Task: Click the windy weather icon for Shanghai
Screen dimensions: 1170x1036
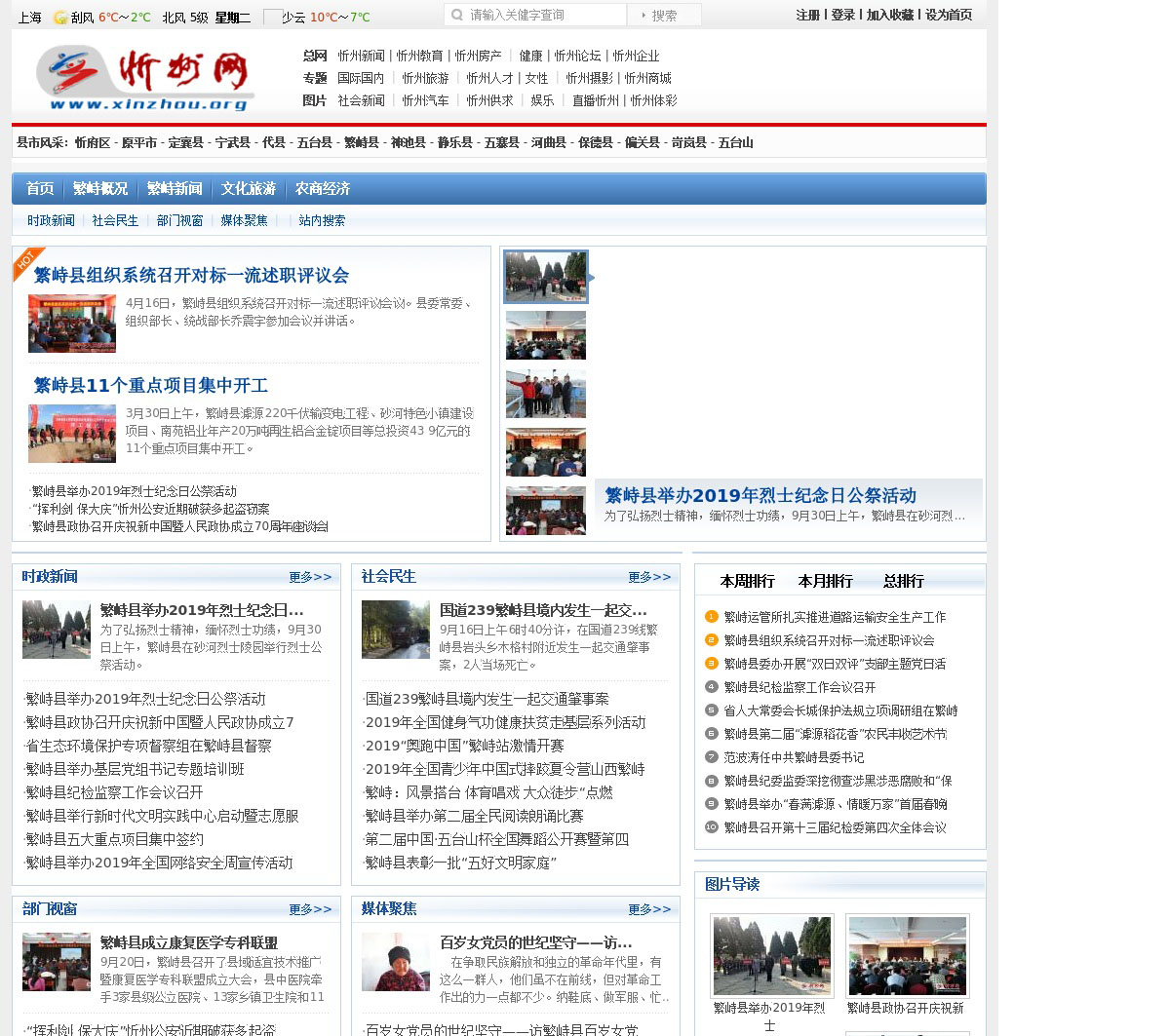Action: click(x=60, y=18)
